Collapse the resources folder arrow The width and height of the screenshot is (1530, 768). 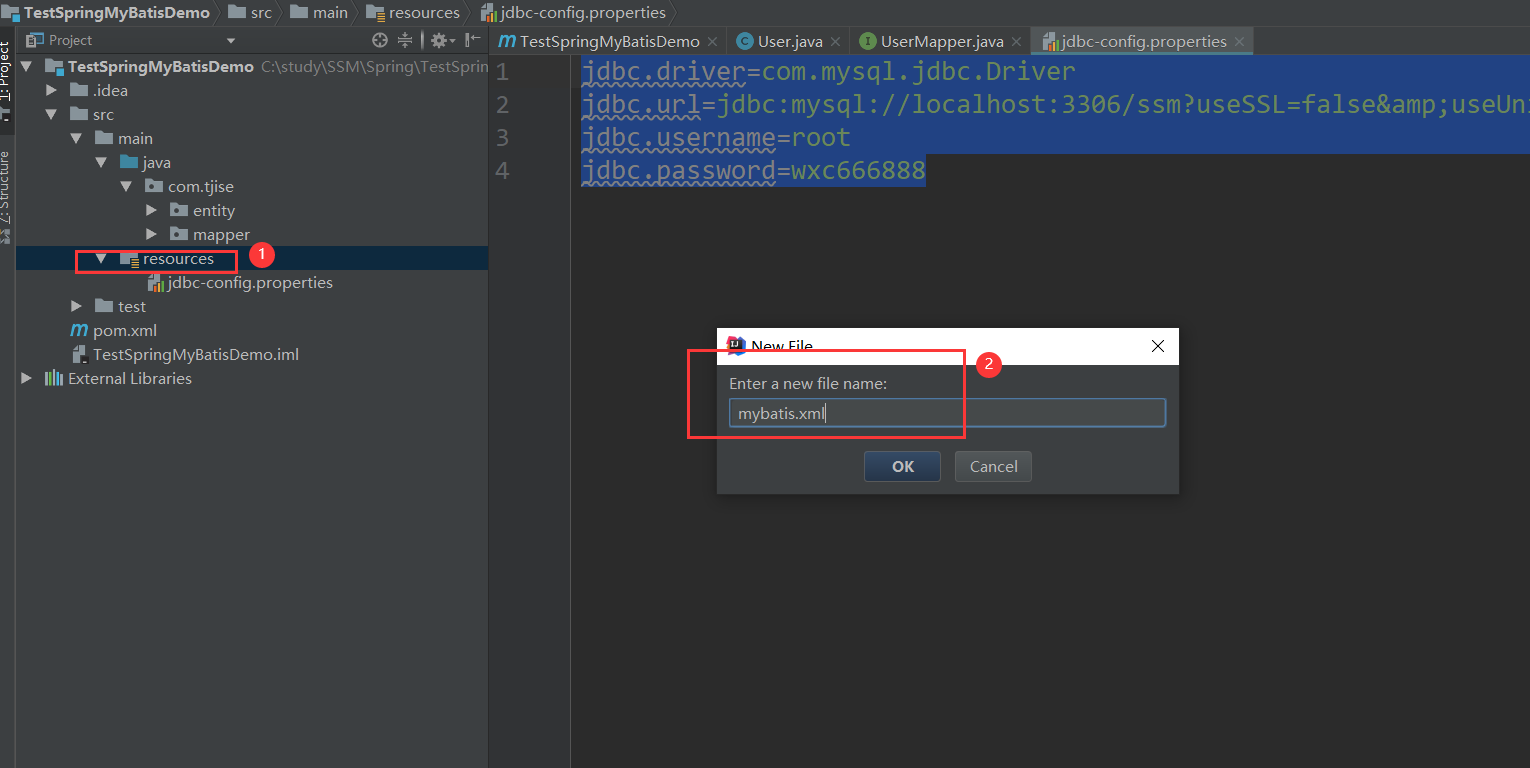(101, 259)
